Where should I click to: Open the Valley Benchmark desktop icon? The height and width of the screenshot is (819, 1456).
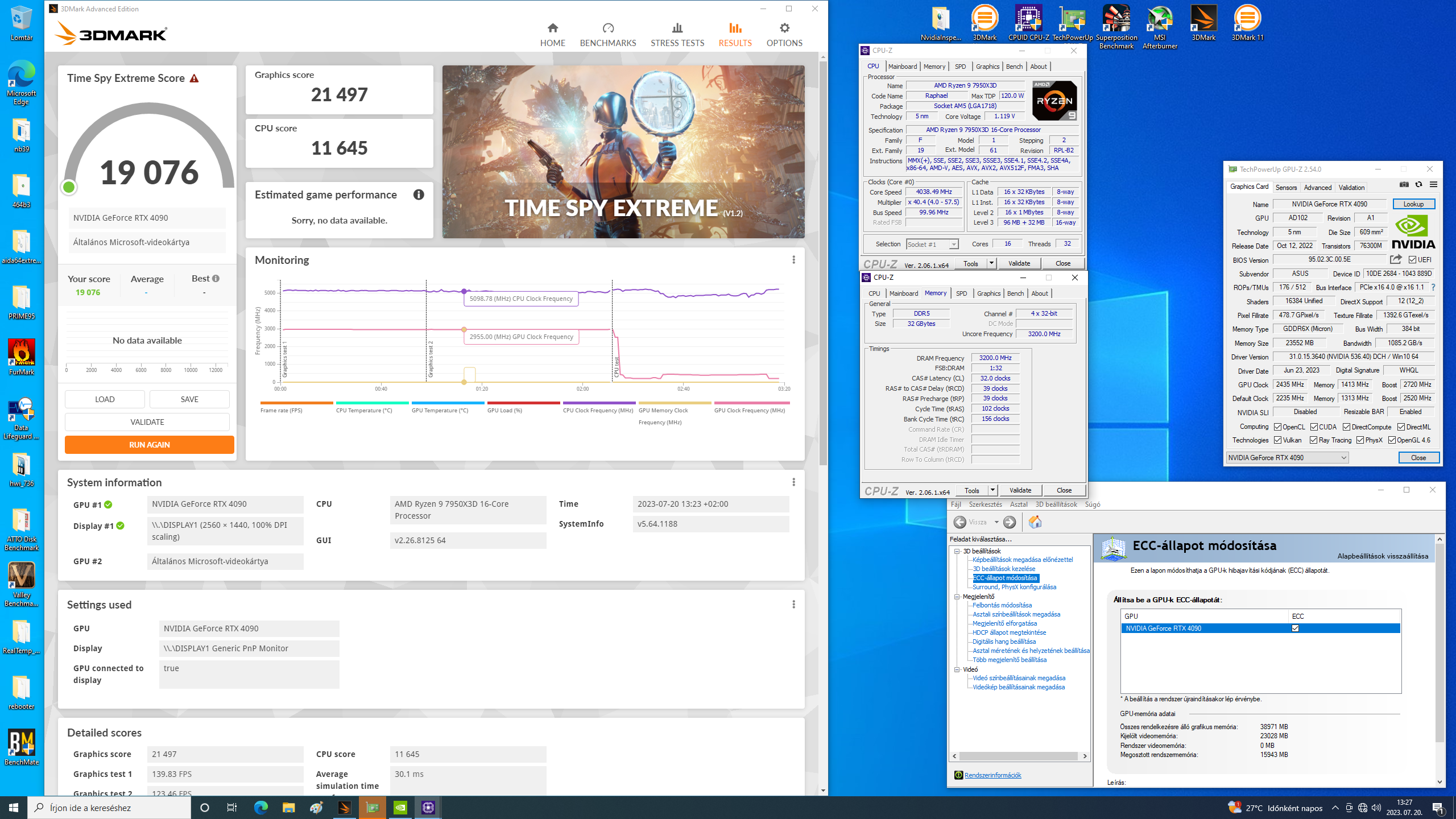coord(22,584)
